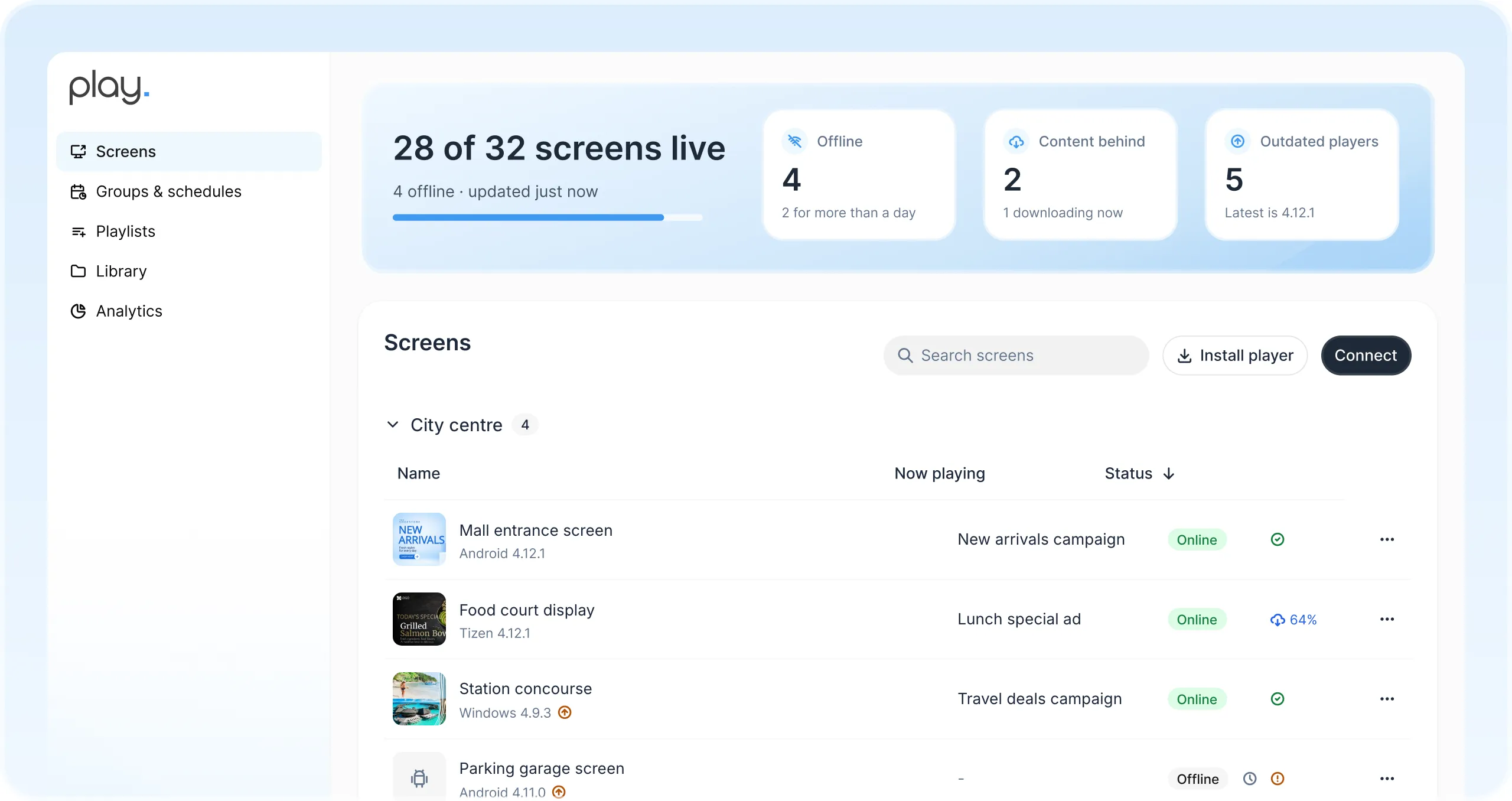The height and width of the screenshot is (801, 1512).
Task: Open the Screens sidebar item
Action: pos(189,152)
